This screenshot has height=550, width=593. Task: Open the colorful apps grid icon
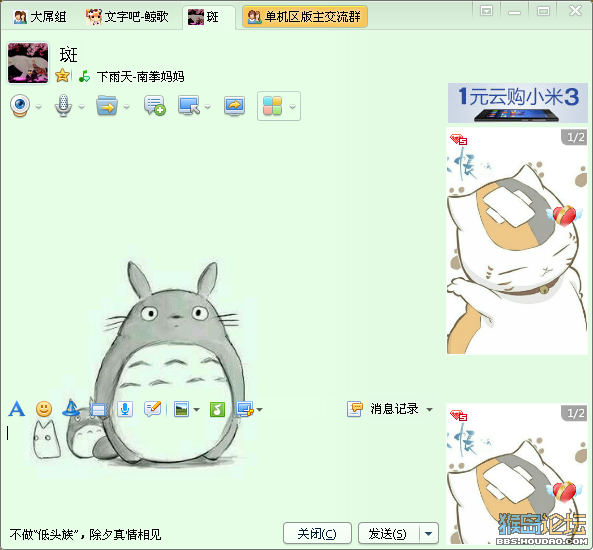coord(273,106)
